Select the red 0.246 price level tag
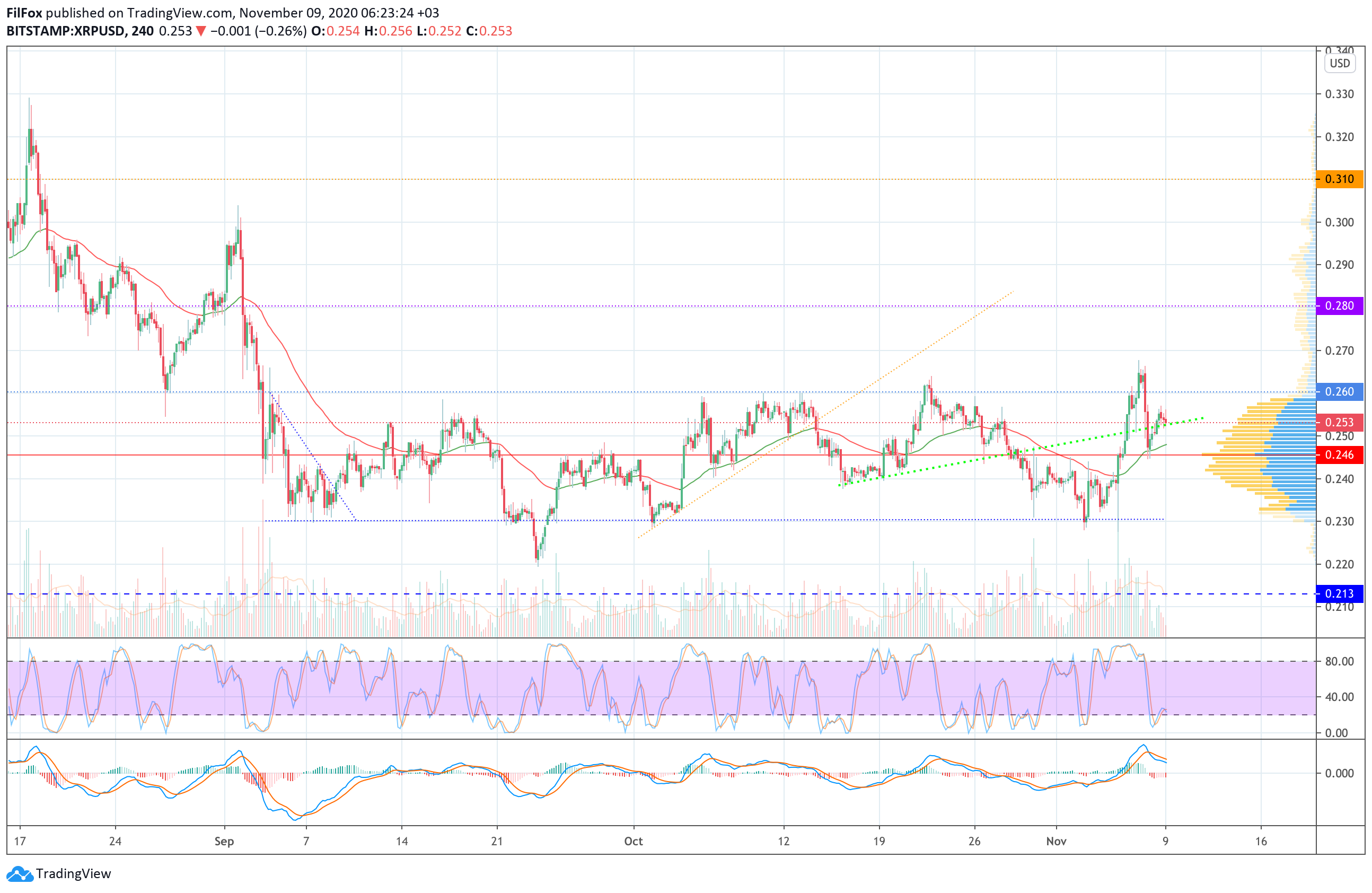This screenshot has width=1372, height=893. [x=1339, y=456]
